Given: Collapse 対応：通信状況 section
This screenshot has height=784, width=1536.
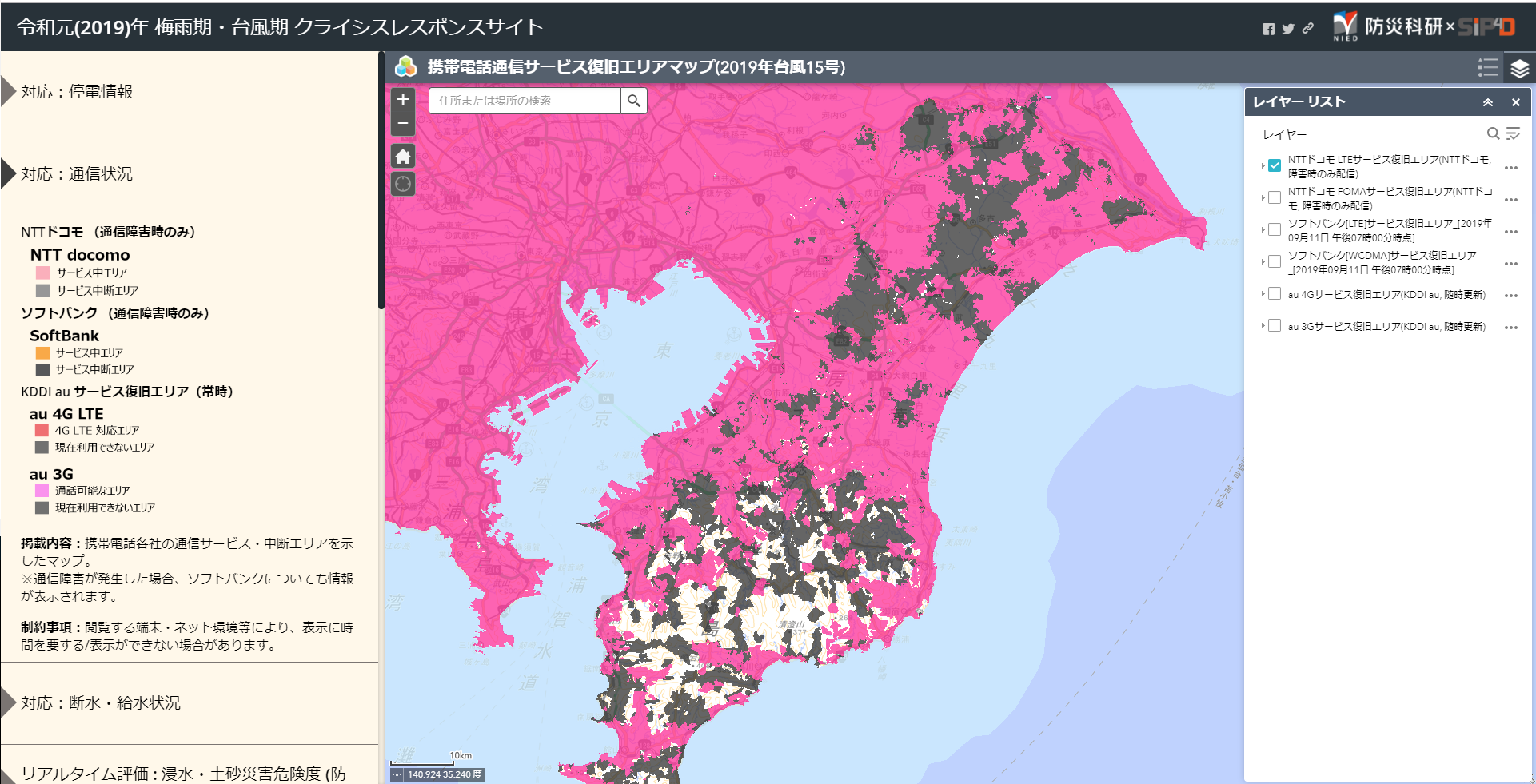Looking at the screenshot, I should point(189,173).
